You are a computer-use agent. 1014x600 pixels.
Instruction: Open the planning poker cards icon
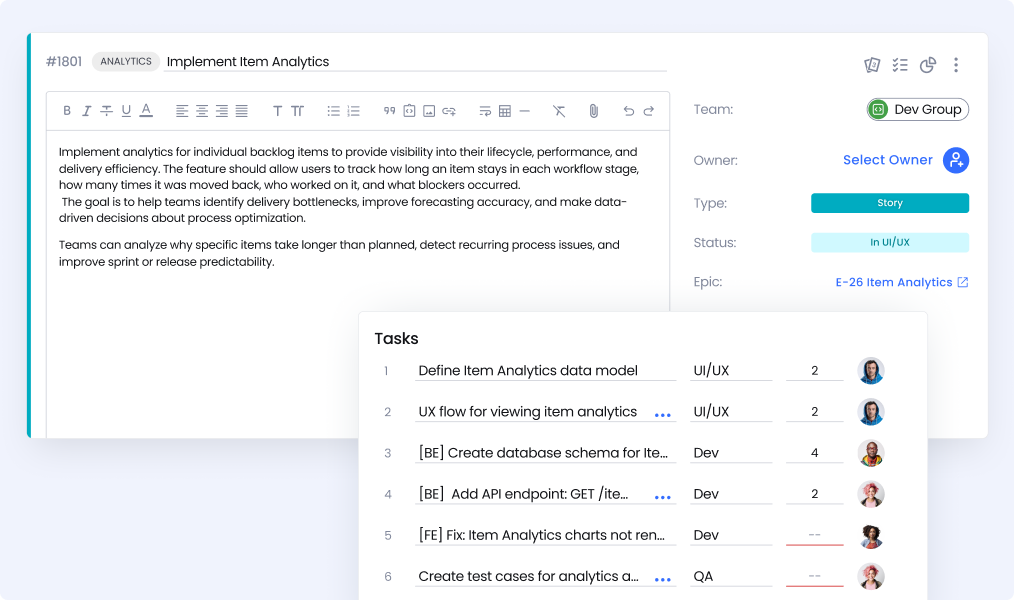872,65
